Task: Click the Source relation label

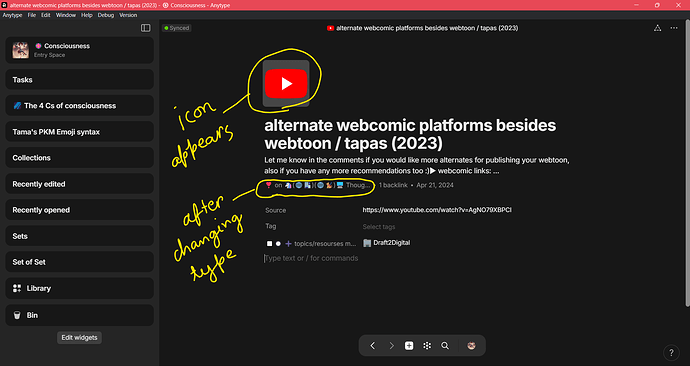Action: click(275, 210)
